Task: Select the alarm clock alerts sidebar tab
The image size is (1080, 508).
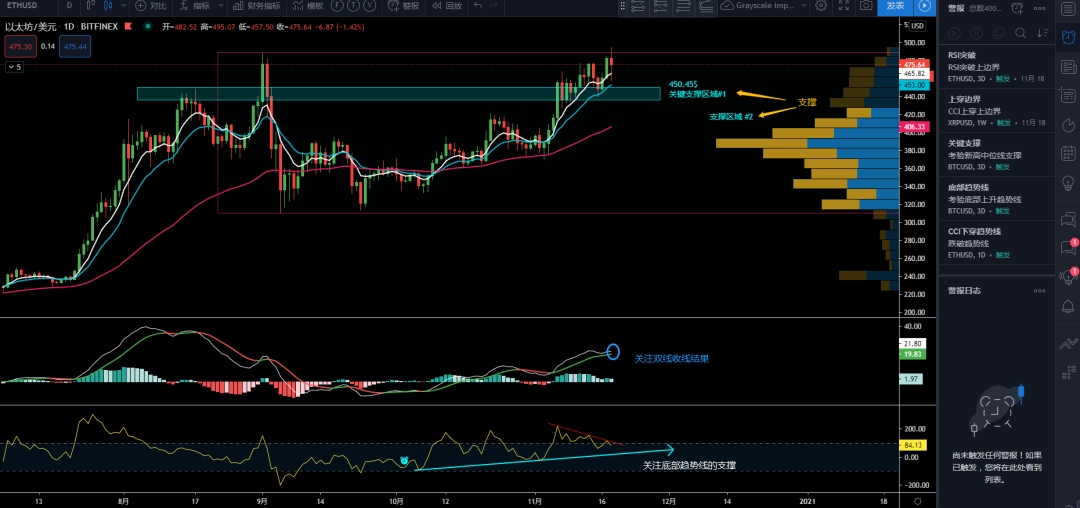Action: pos(1068,37)
